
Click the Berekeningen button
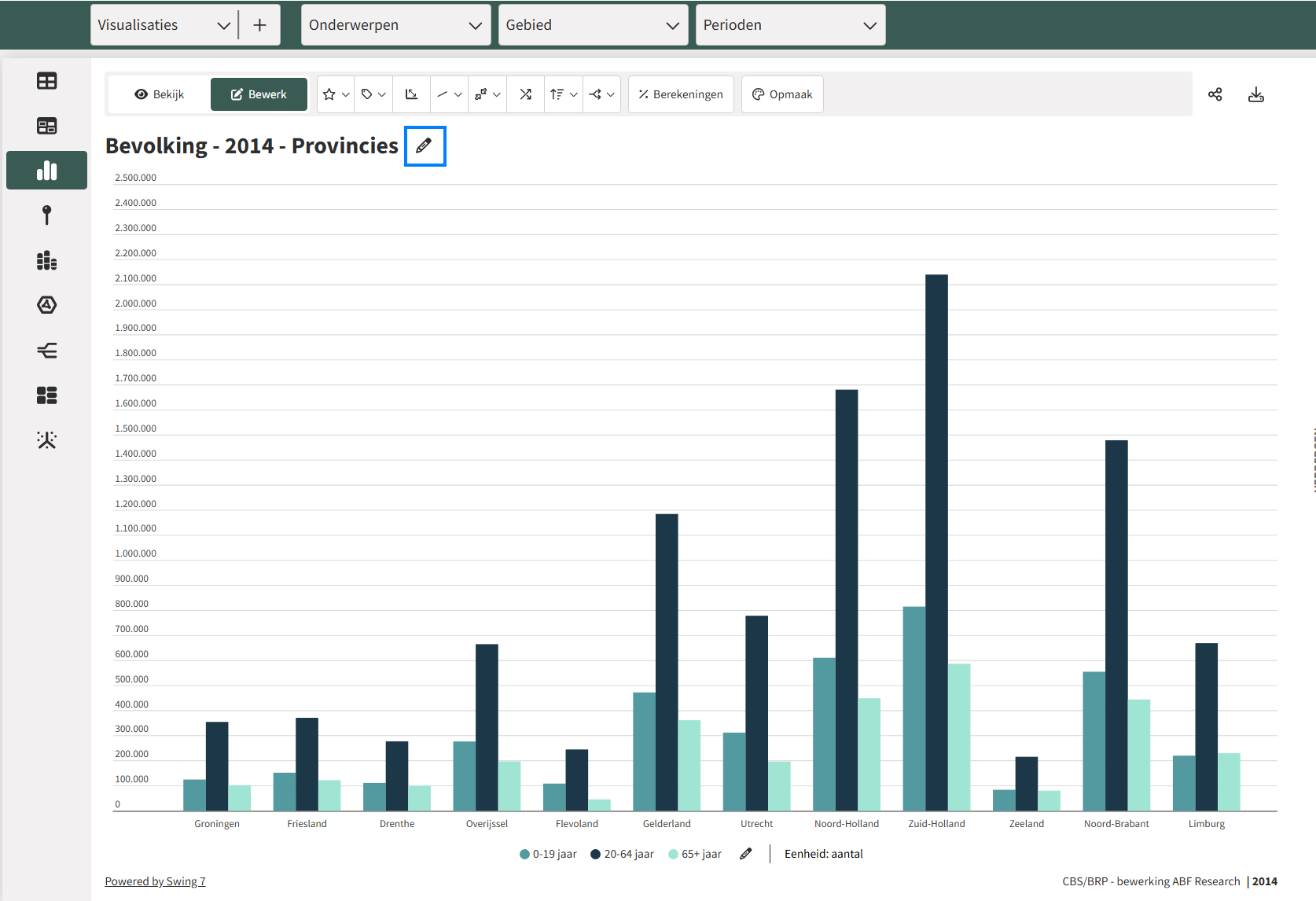(681, 94)
